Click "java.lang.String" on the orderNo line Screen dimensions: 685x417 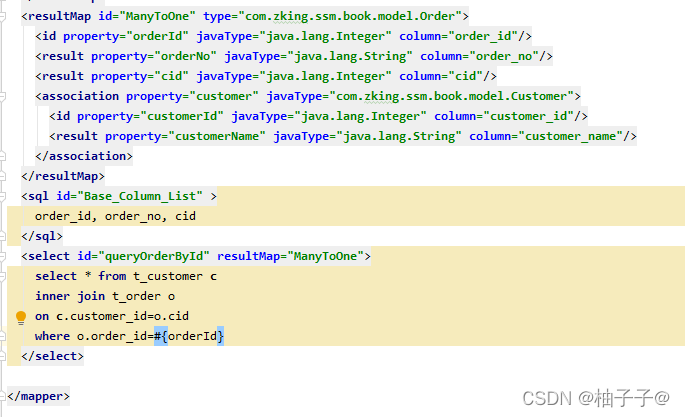pyautogui.click(x=350, y=56)
